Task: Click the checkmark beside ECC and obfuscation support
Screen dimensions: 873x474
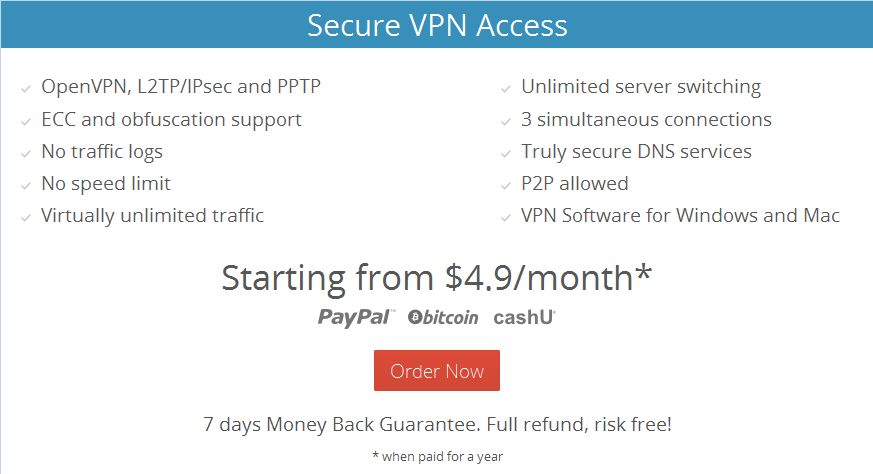Action: click(26, 122)
